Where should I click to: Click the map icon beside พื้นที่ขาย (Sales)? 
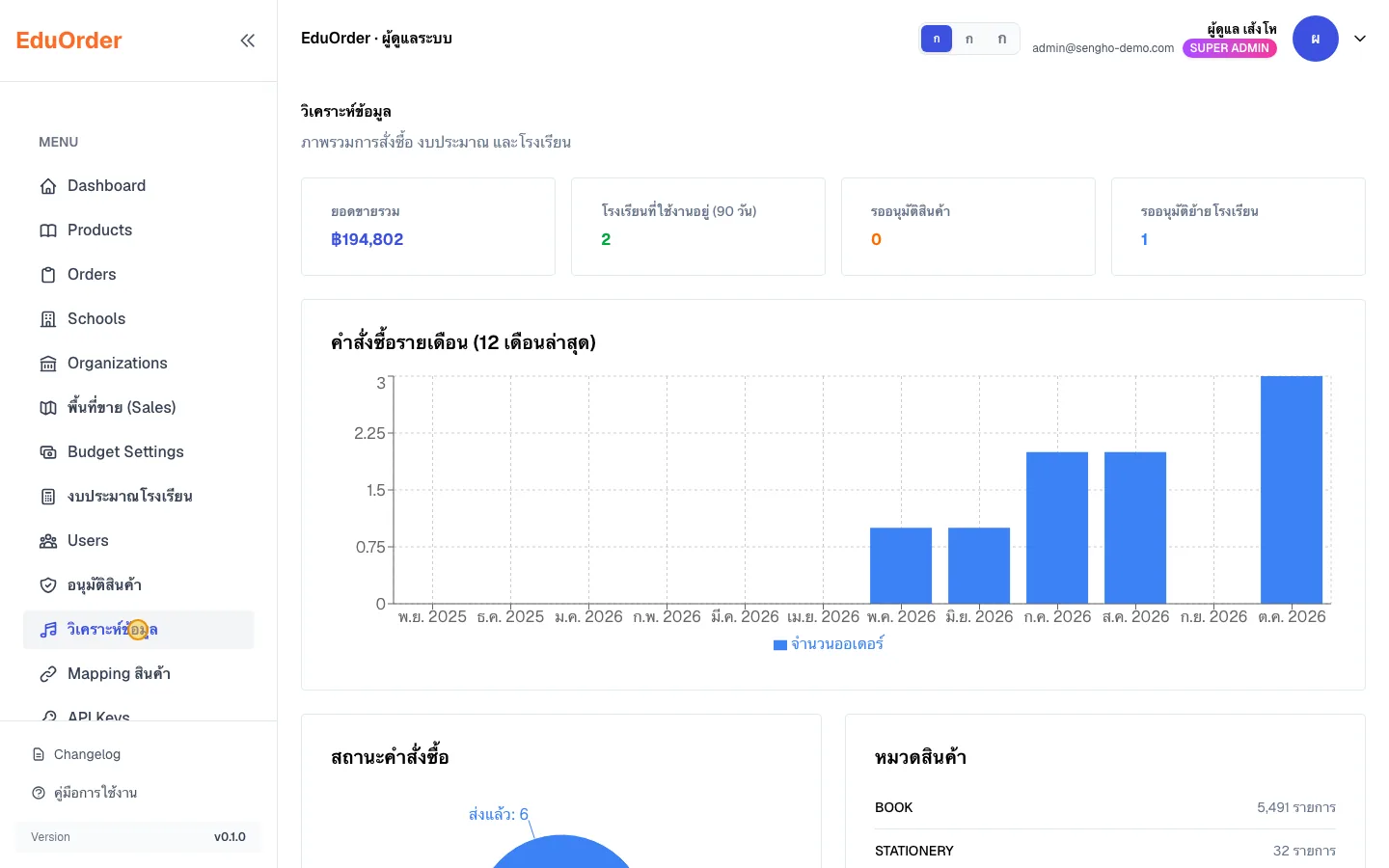(x=48, y=408)
